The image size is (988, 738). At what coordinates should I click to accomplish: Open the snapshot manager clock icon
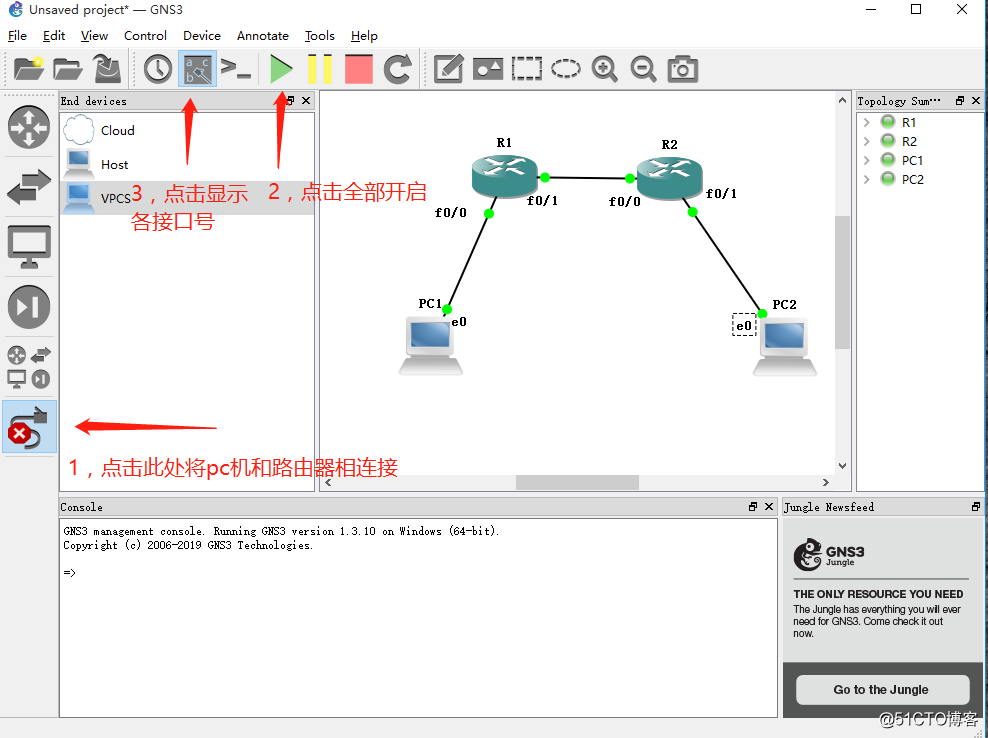click(158, 69)
